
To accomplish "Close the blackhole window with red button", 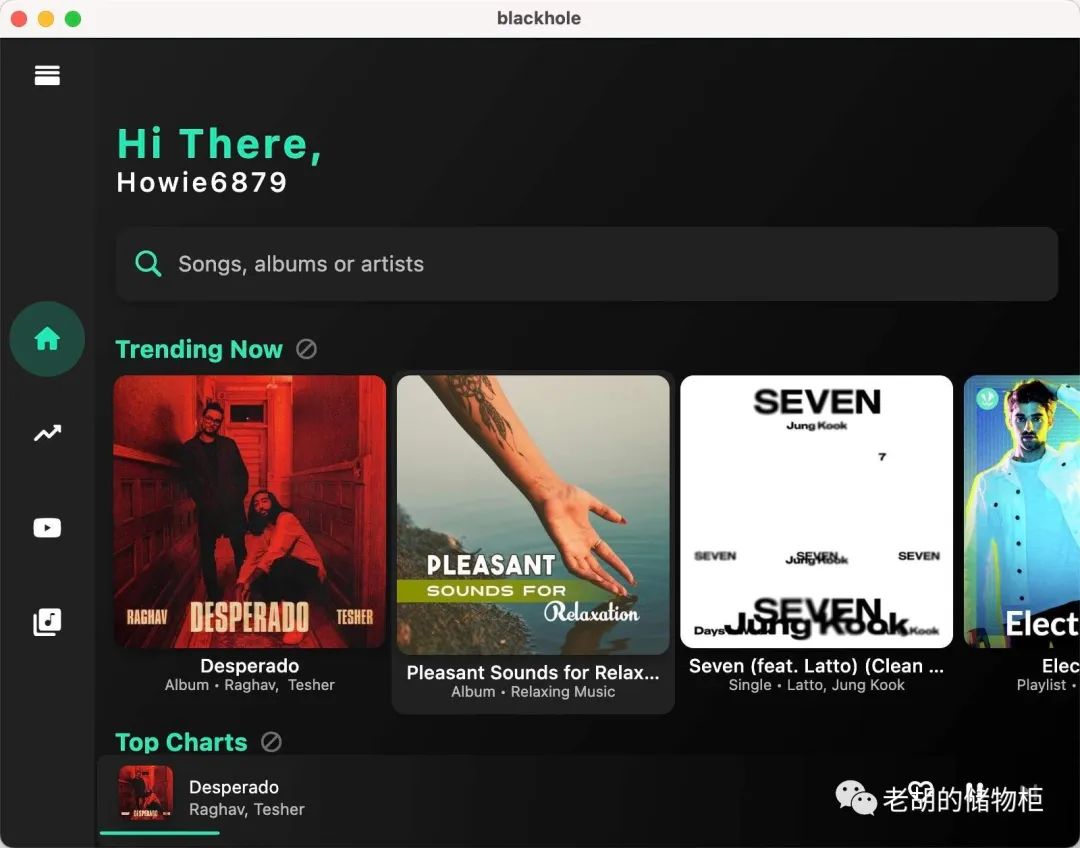I will pyautogui.click(x=19, y=19).
